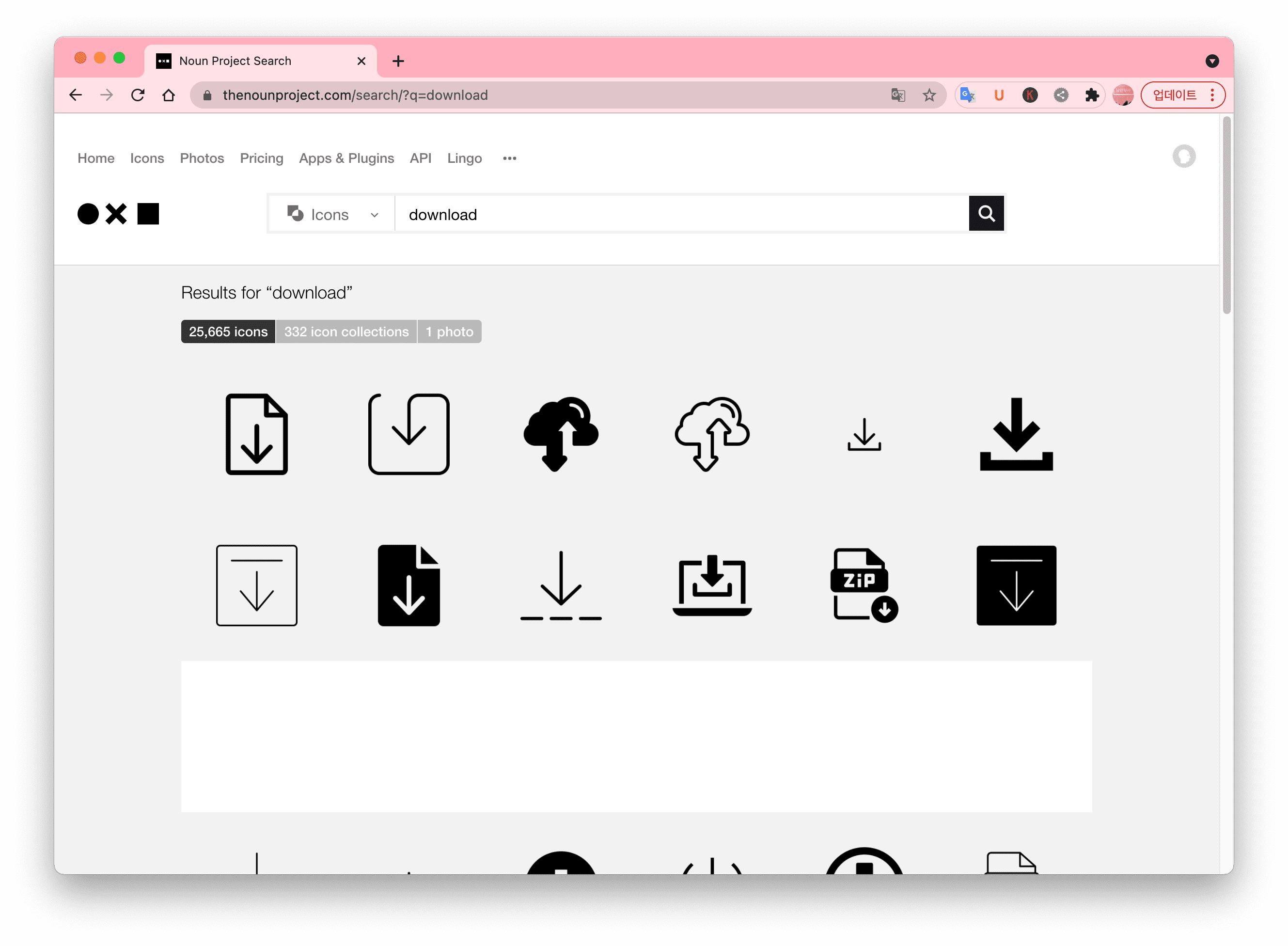Expand the Apps & Plugins menu
The image size is (1288, 946).
tap(346, 158)
